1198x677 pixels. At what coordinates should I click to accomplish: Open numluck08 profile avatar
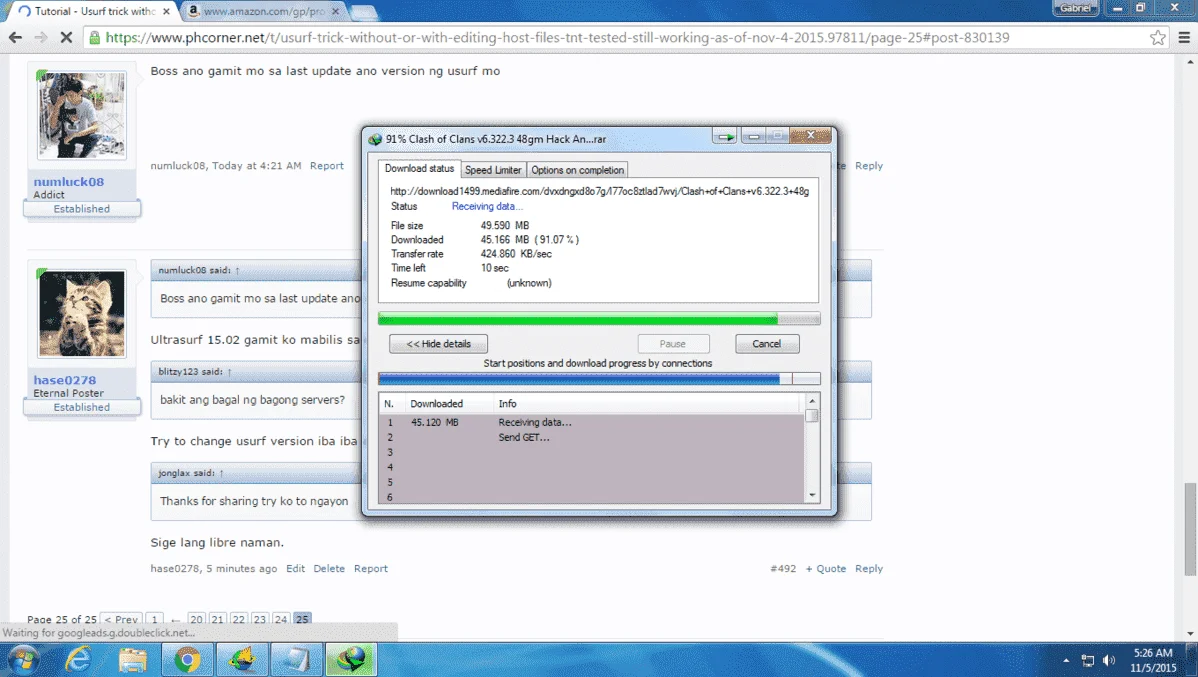pyautogui.click(x=82, y=115)
